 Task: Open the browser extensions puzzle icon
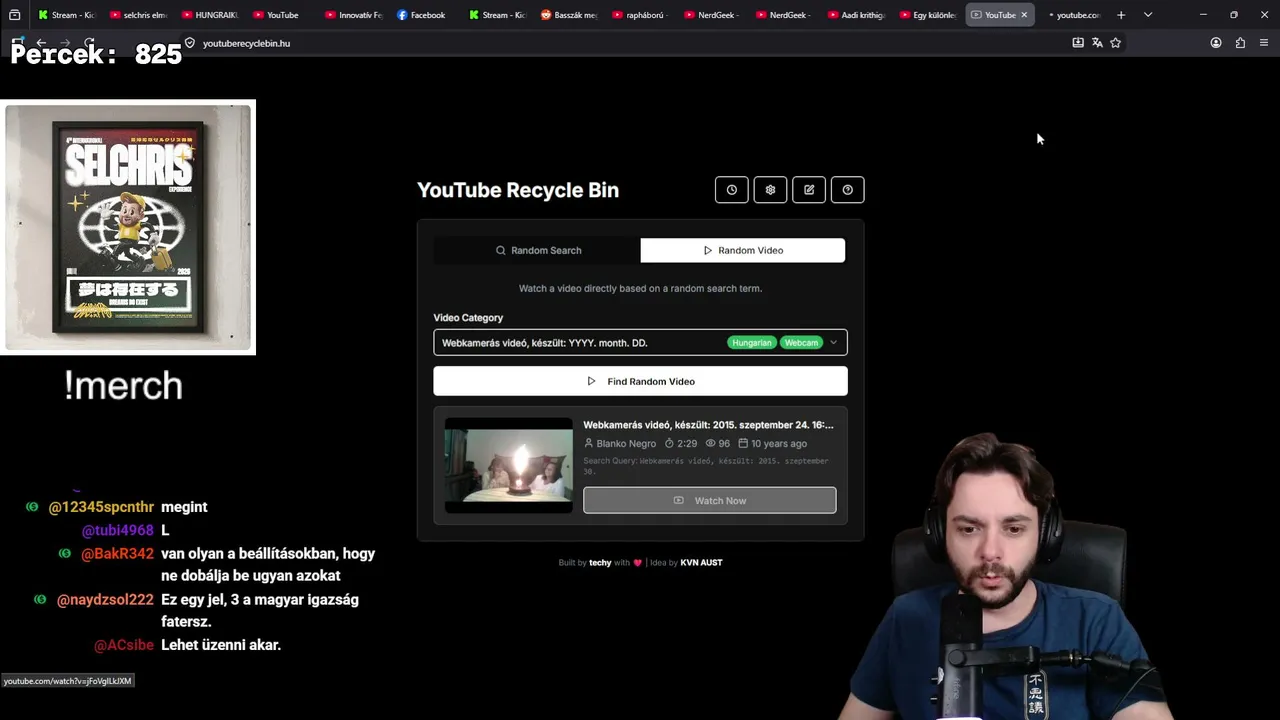coord(1240,43)
